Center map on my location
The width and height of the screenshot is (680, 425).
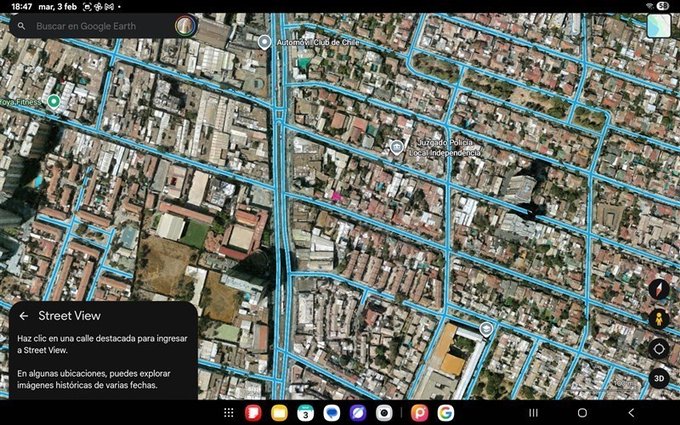(x=658, y=349)
